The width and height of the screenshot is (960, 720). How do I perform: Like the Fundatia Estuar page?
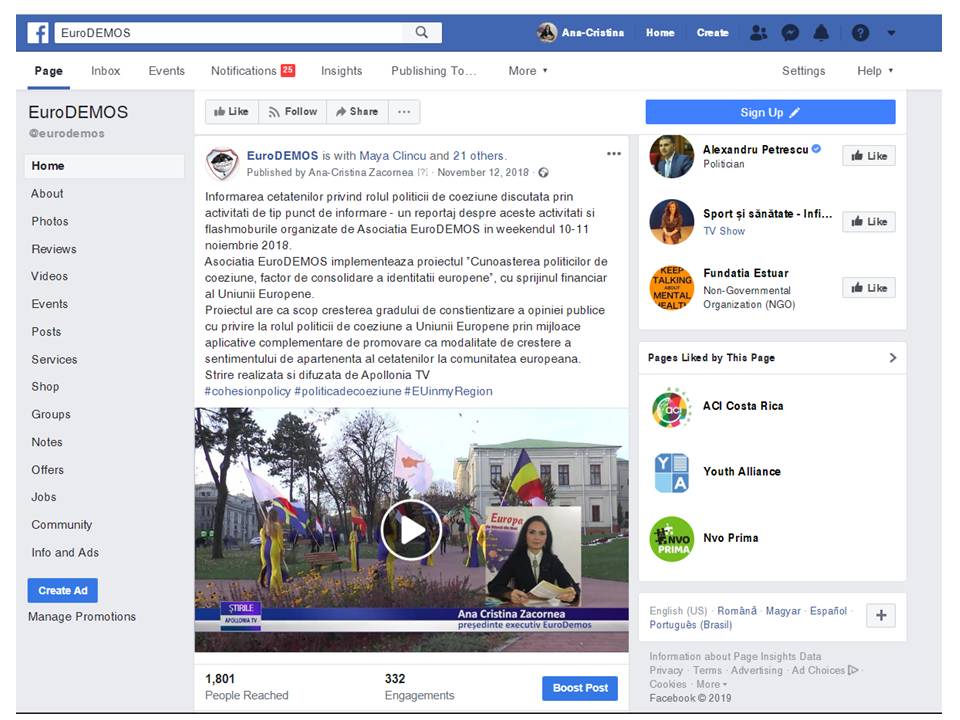click(869, 288)
